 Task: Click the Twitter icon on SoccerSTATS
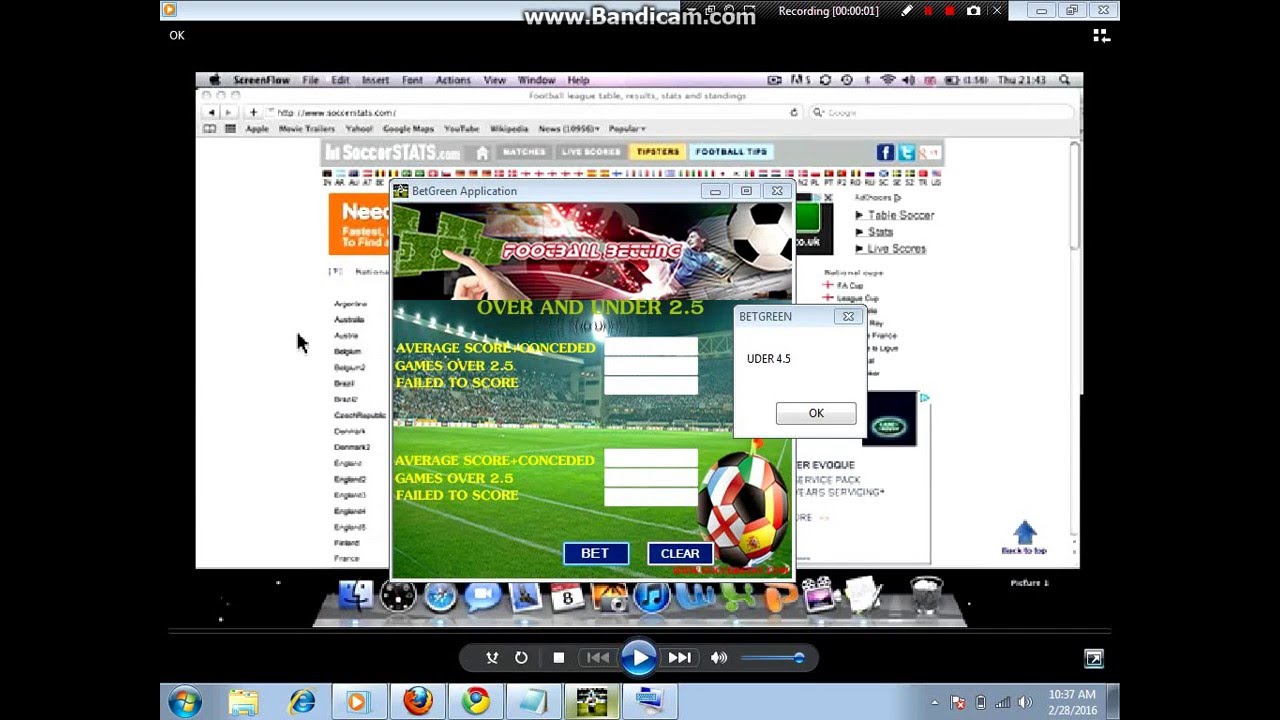point(906,152)
